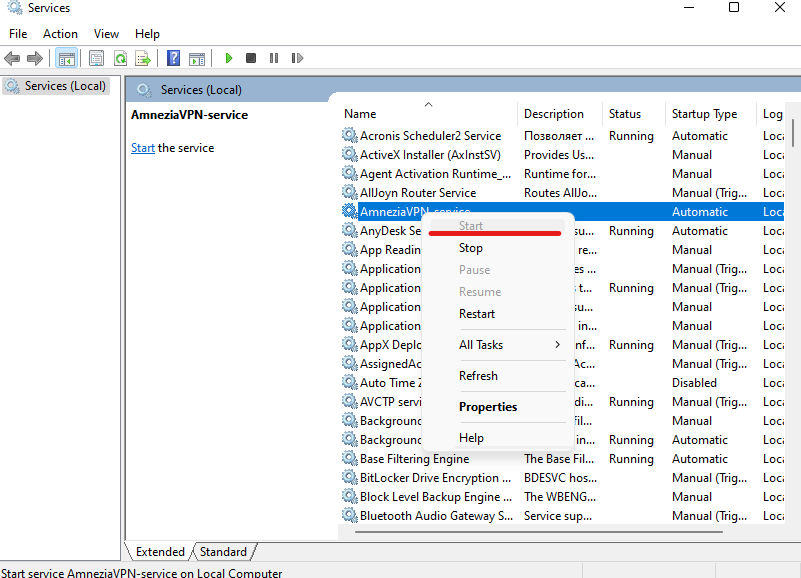Select the Base Filtering Engine service row
The width and height of the screenshot is (801, 578).
tap(414, 459)
